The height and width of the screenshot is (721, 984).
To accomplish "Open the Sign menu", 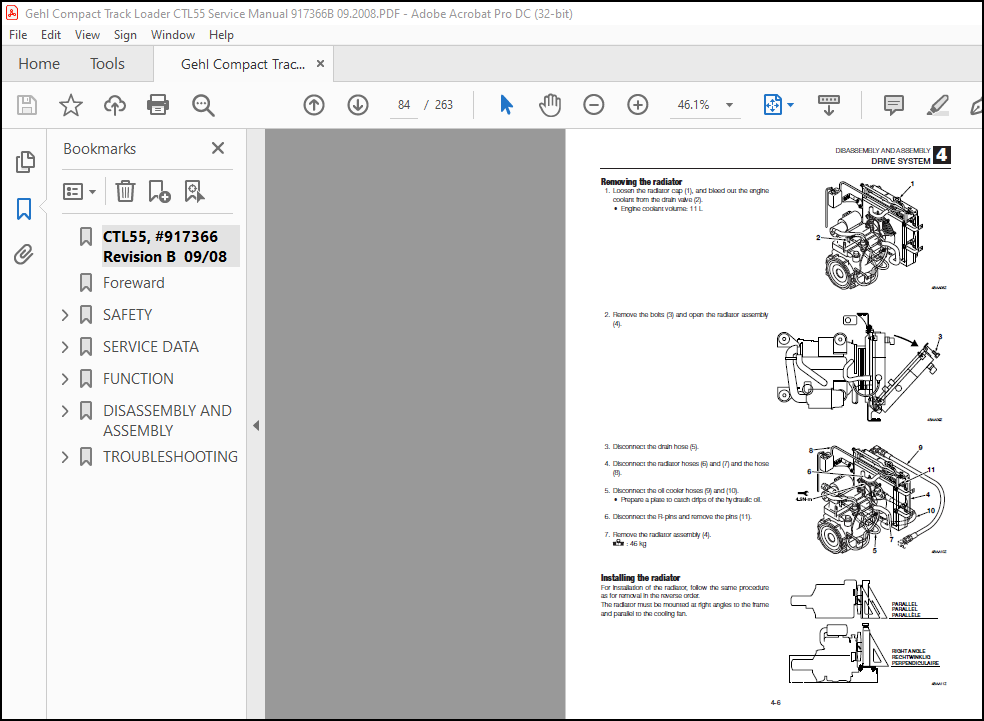I will point(125,35).
